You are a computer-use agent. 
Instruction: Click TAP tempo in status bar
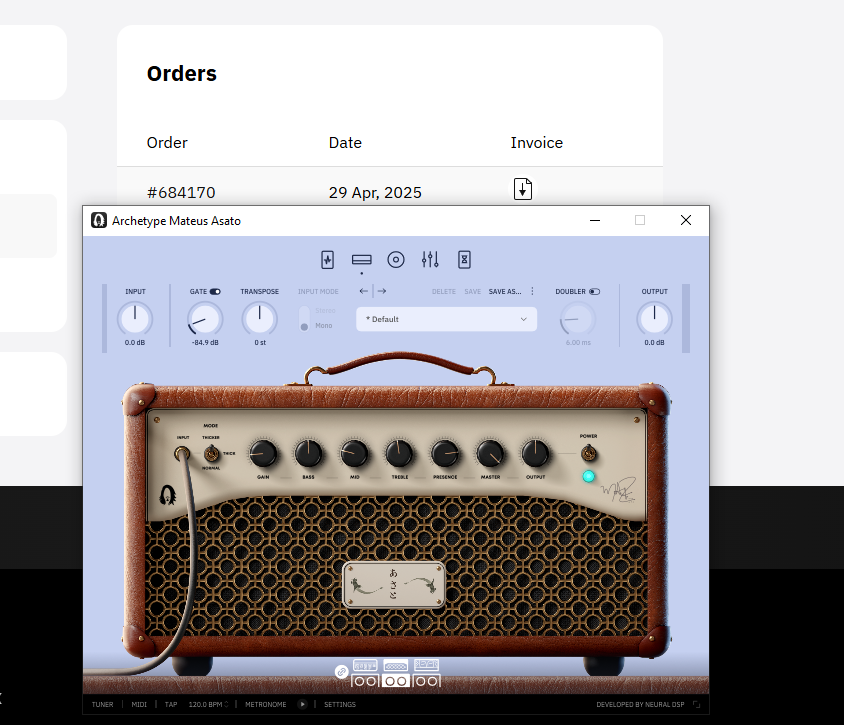coord(171,705)
